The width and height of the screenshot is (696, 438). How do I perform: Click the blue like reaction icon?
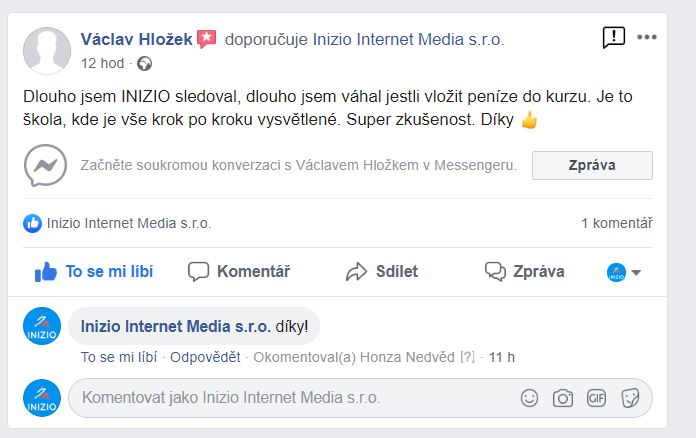coord(32,223)
